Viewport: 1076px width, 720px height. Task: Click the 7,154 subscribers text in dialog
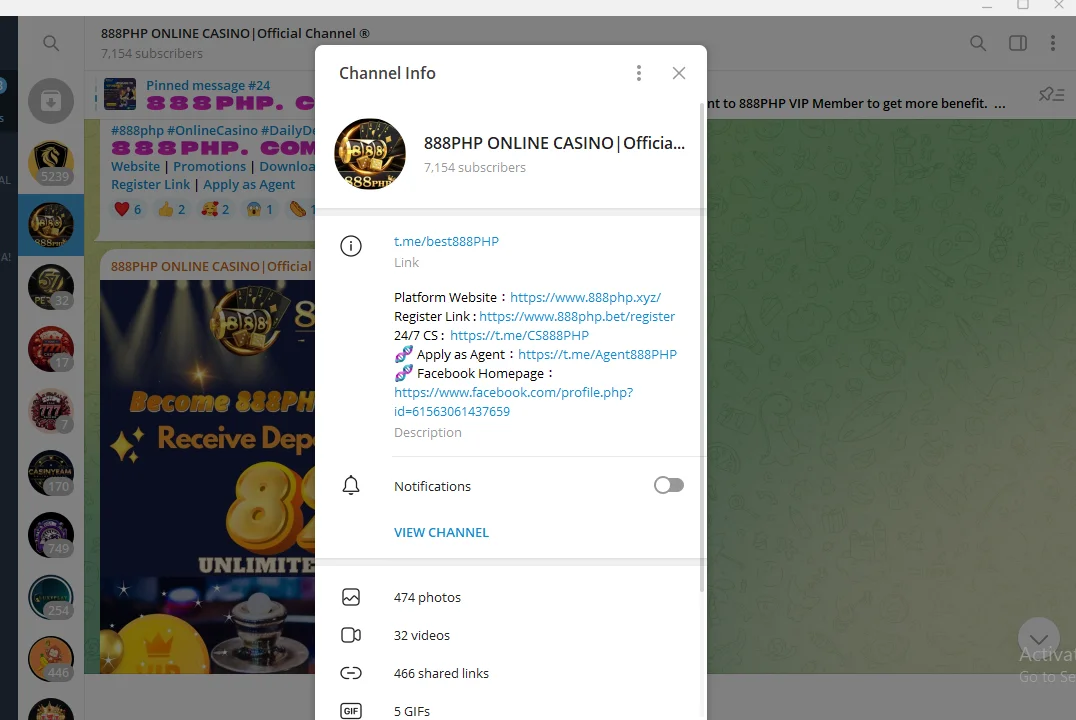click(475, 167)
